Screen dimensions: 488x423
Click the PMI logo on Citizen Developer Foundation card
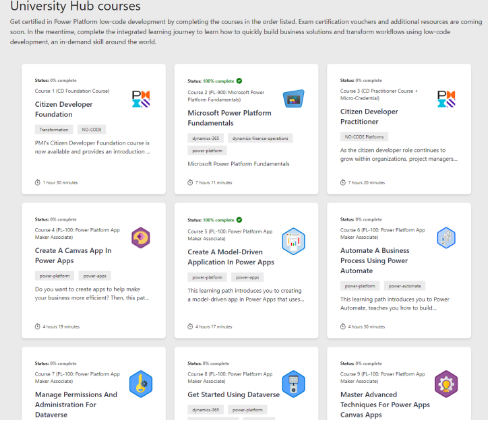(141, 99)
